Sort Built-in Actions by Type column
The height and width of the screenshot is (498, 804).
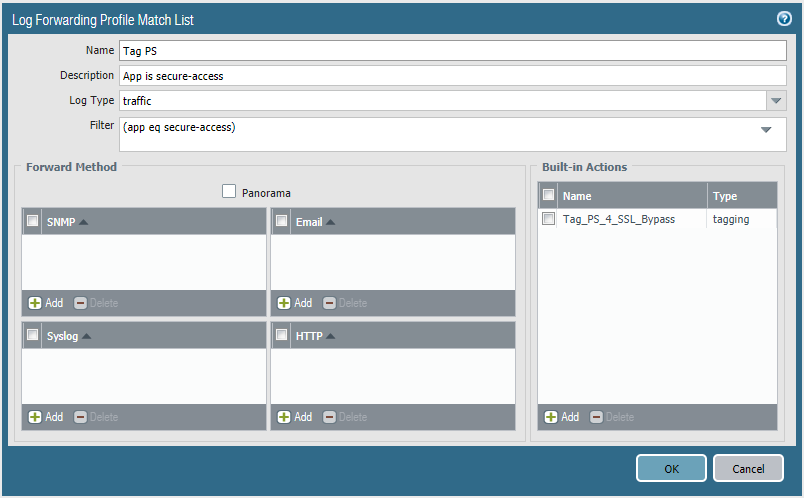click(x=725, y=197)
